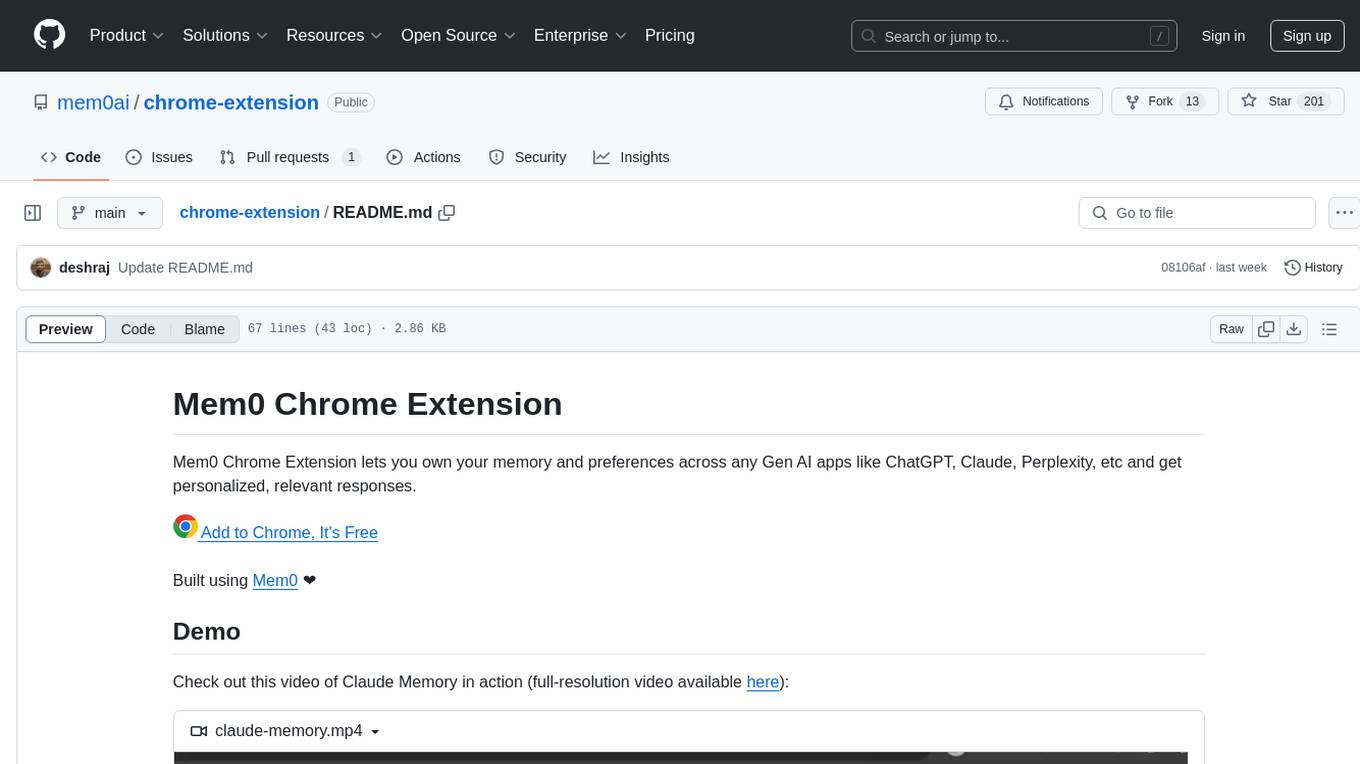This screenshot has width=1360, height=764.
Task: Switch to the Code view
Action: click(x=138, y=329)
